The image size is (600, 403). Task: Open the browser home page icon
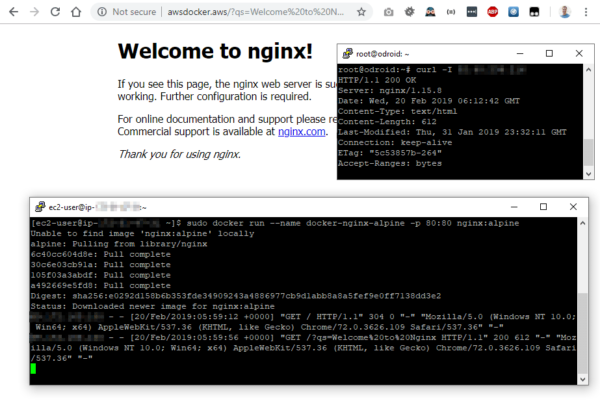[76, 12]
